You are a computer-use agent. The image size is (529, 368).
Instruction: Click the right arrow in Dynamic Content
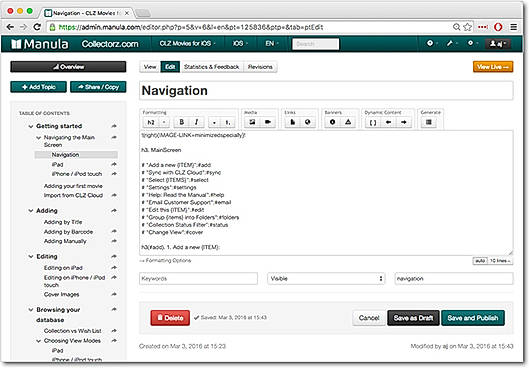point(403,122)
